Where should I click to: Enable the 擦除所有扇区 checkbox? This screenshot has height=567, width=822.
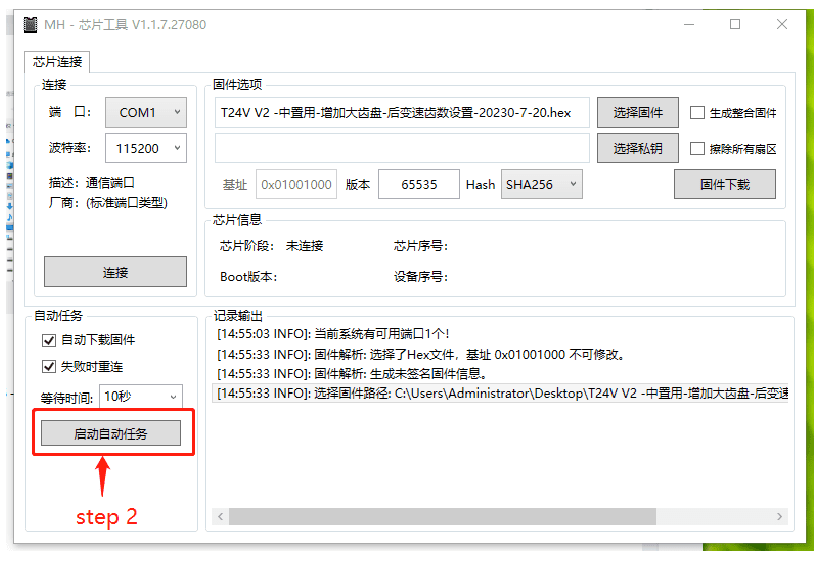(x=697, y=149)
